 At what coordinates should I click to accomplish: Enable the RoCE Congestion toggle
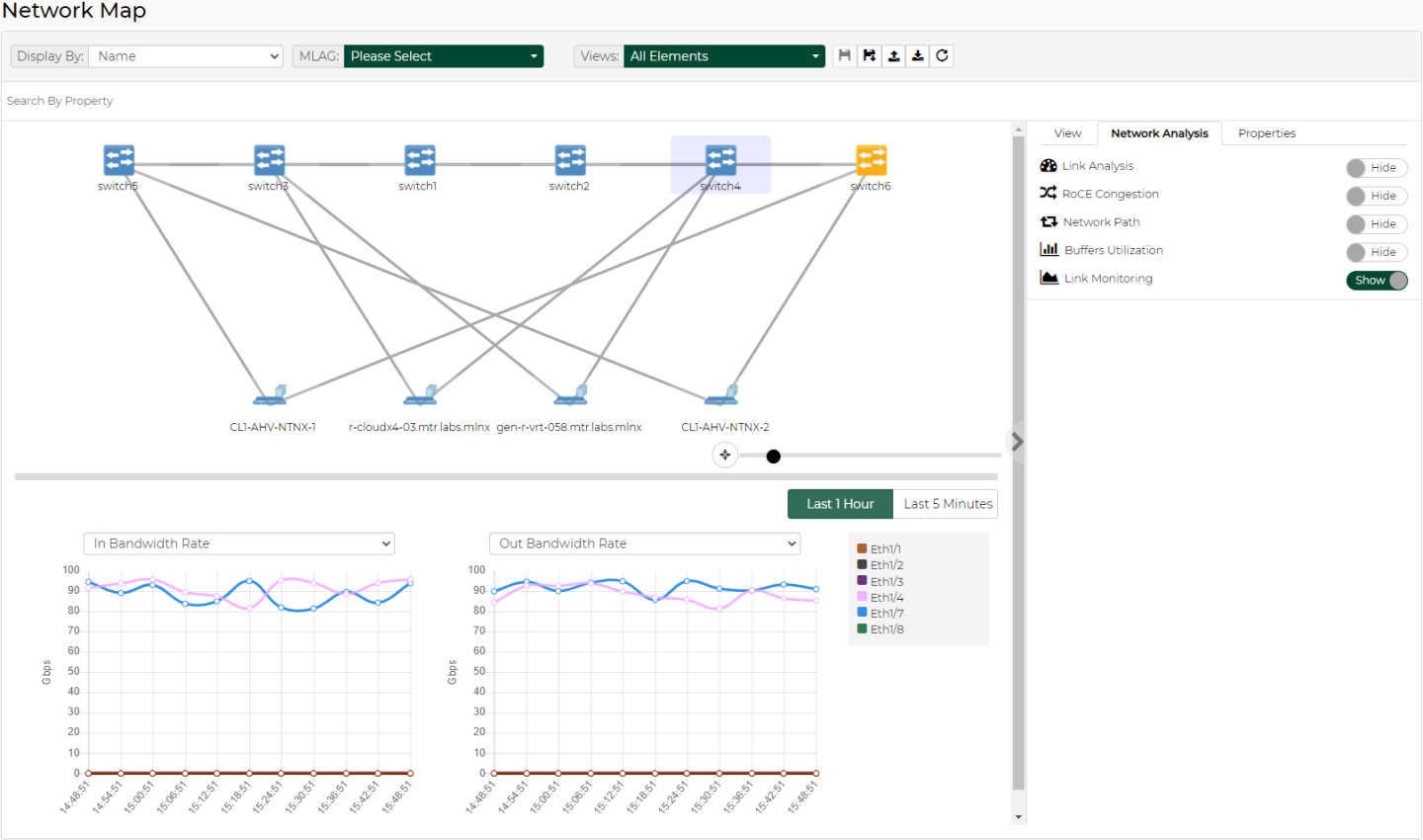pyautogui.click(x=1377, y=197)
